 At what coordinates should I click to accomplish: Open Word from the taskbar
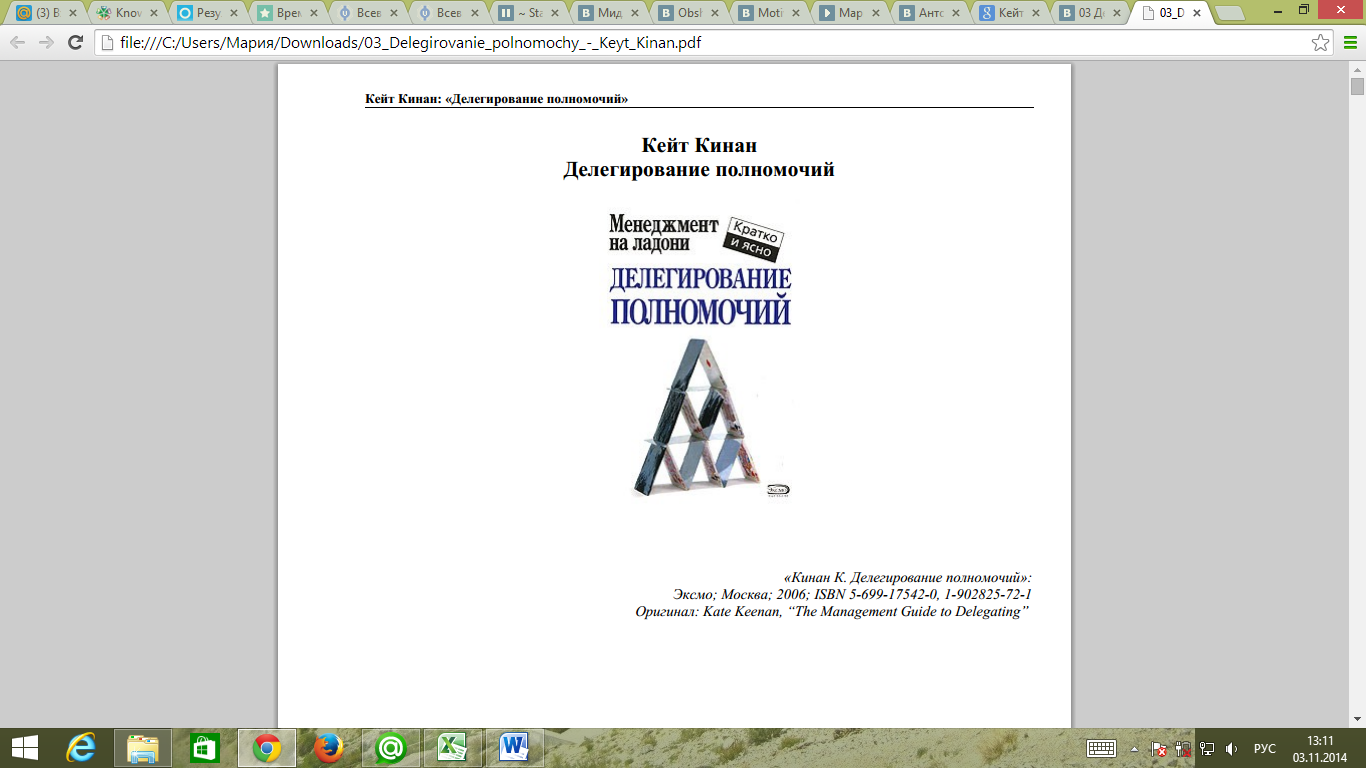[514, 747]
